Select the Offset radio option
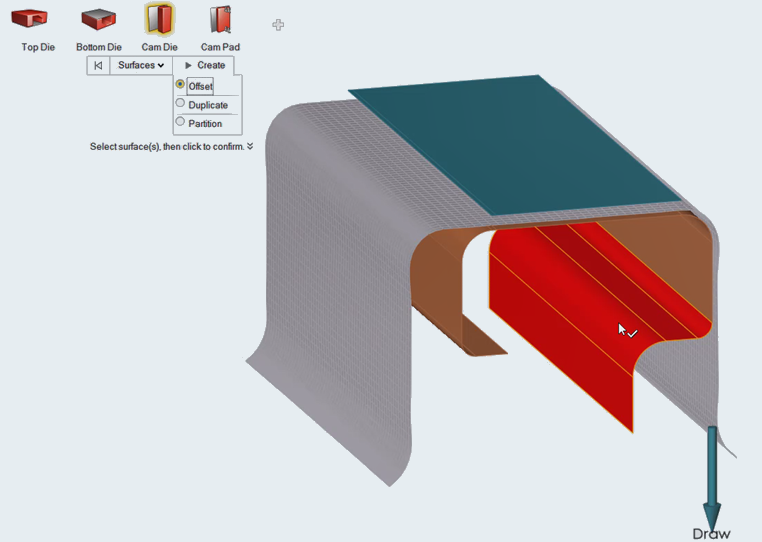Screen dimensions: 762x542 (180, 85)
